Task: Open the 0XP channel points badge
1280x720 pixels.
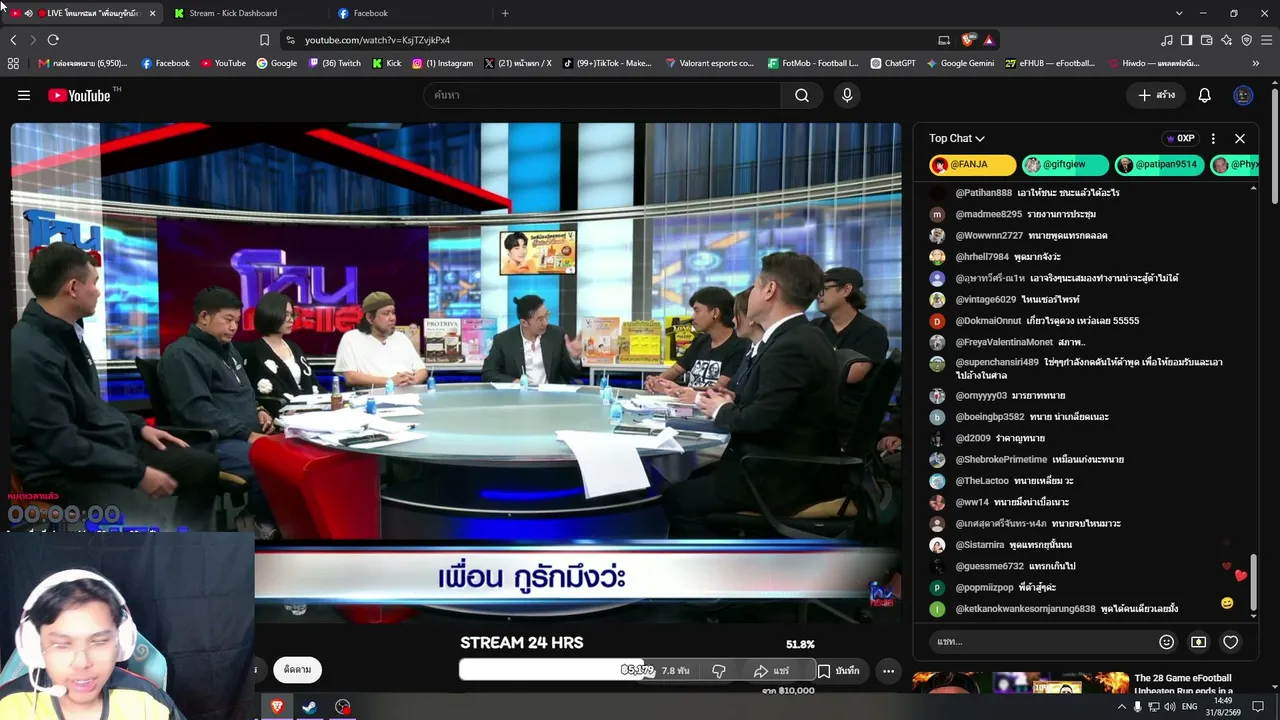Action: point(1180,138)
